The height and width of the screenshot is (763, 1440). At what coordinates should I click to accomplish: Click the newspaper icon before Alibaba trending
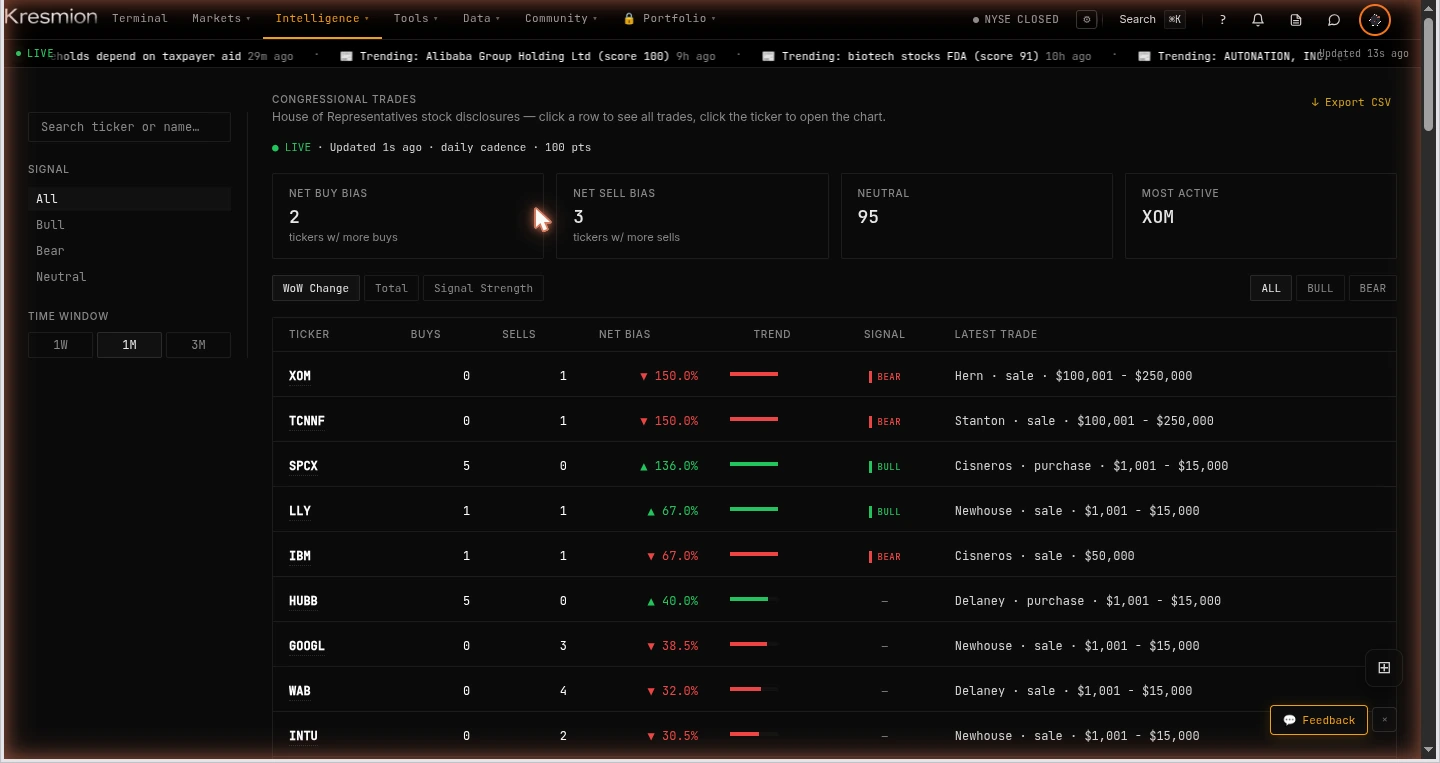347,56
